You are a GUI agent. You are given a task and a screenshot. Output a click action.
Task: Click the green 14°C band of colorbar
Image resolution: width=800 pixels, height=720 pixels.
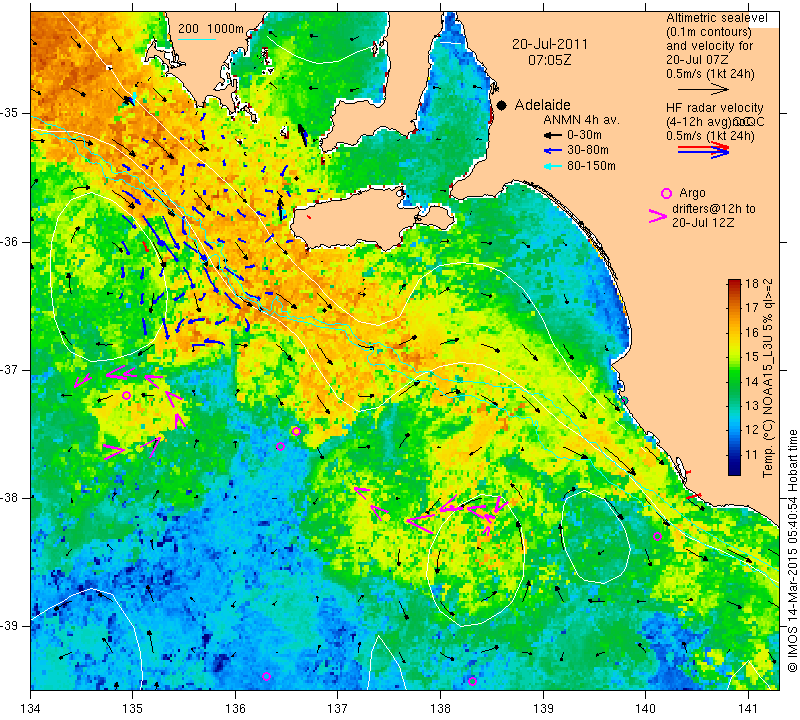[734, 381]
